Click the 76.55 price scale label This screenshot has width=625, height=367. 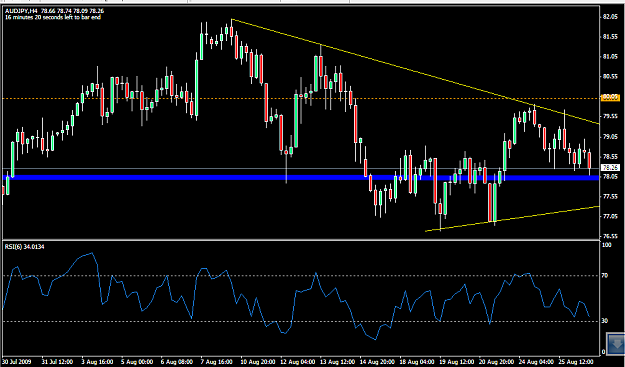(610, 236)
